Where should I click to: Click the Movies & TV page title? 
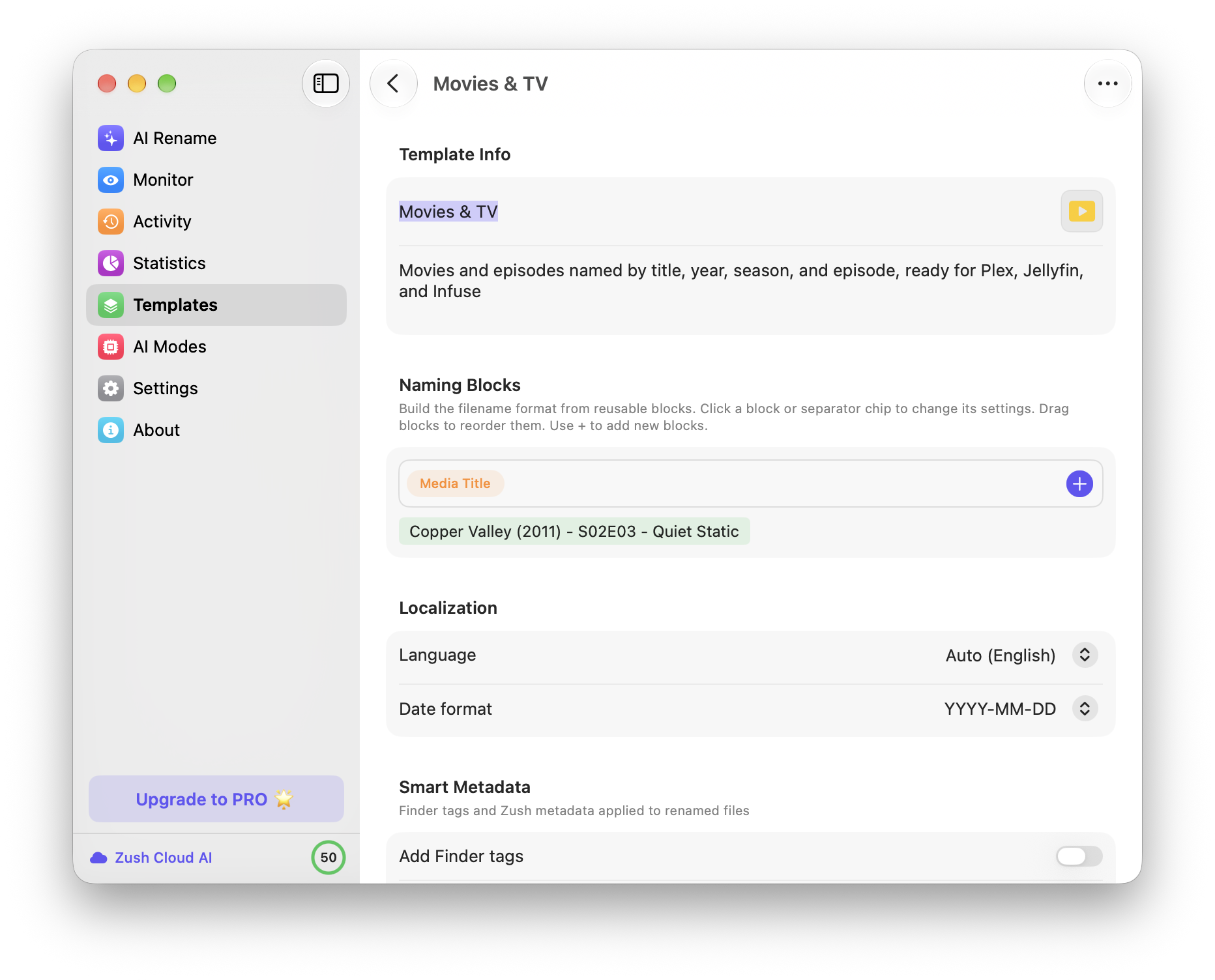[x=490, y=83]
